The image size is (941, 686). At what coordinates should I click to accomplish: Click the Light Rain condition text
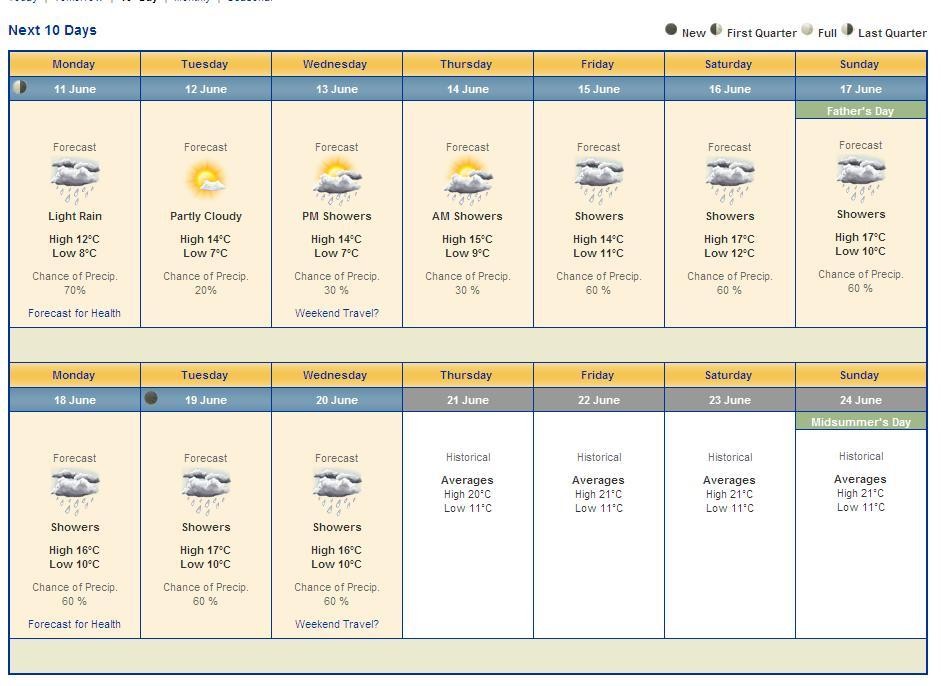click(x=75, y=216)
